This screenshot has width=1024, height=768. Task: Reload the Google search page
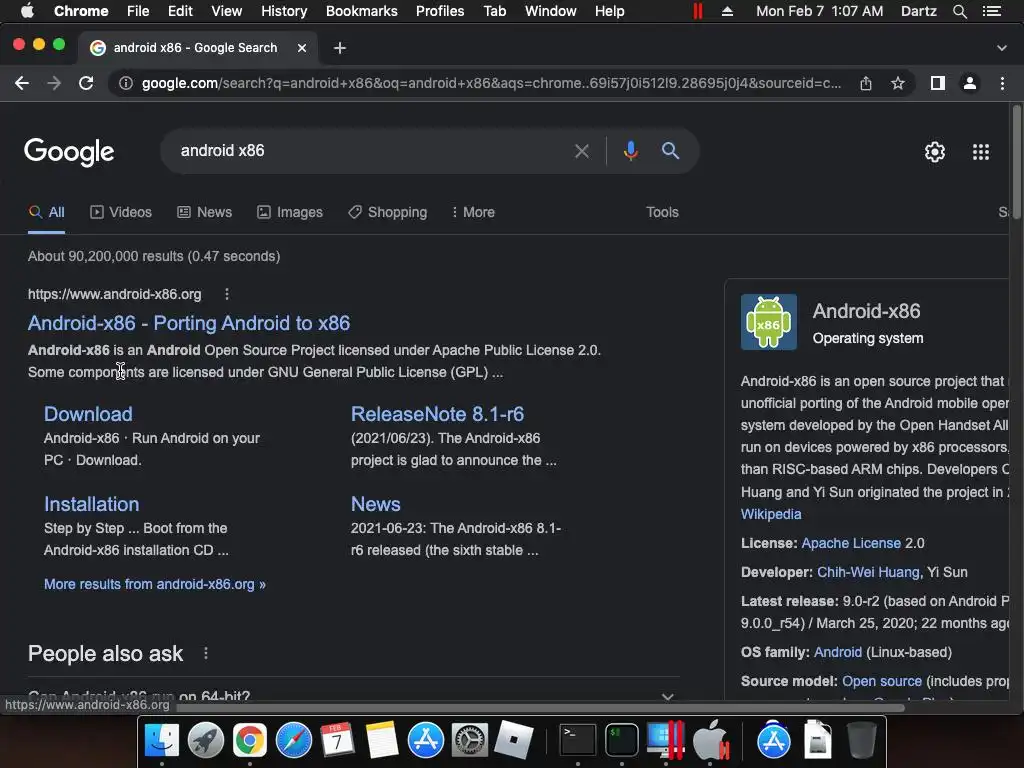point(86,83)
